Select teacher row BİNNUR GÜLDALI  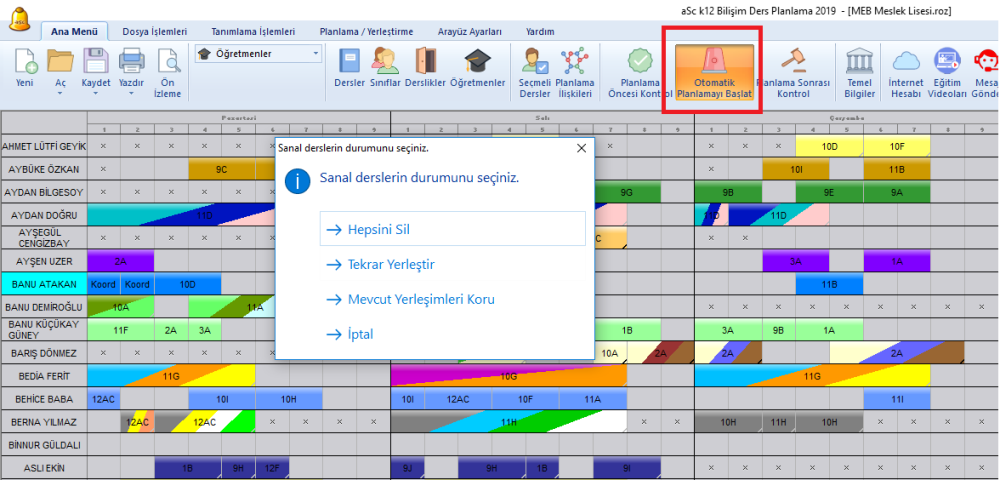tap(44, 445)
